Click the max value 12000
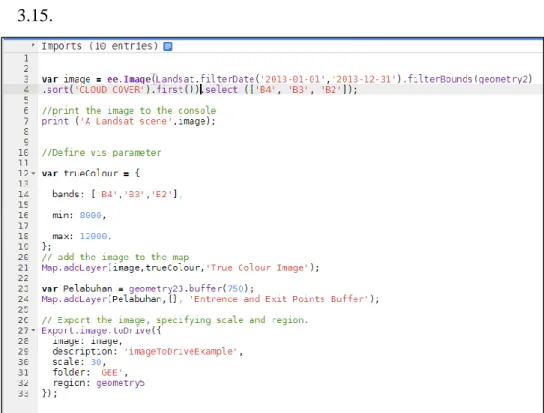This screenshot has width=544, height=413. coord(94,236)
